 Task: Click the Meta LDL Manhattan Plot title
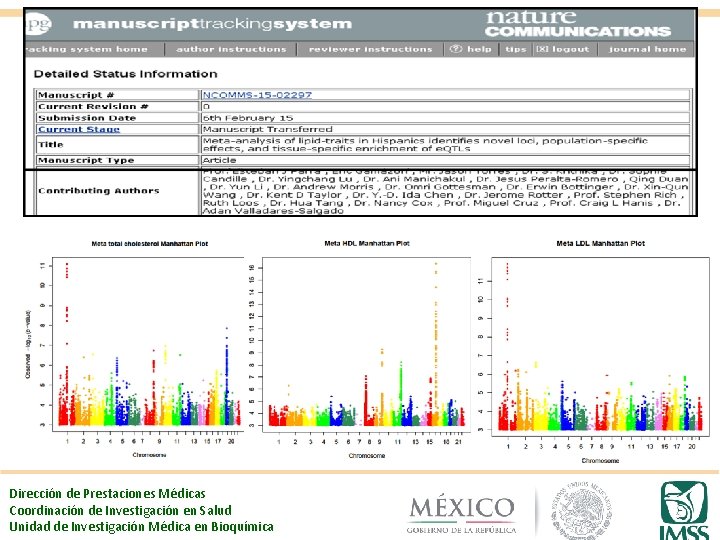[x=601, y=243]
